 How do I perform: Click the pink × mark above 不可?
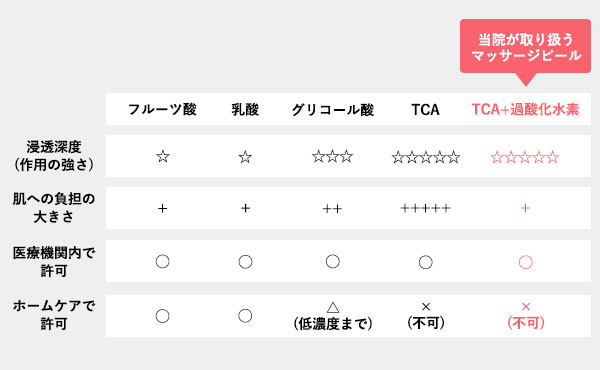tap(526, 306)
